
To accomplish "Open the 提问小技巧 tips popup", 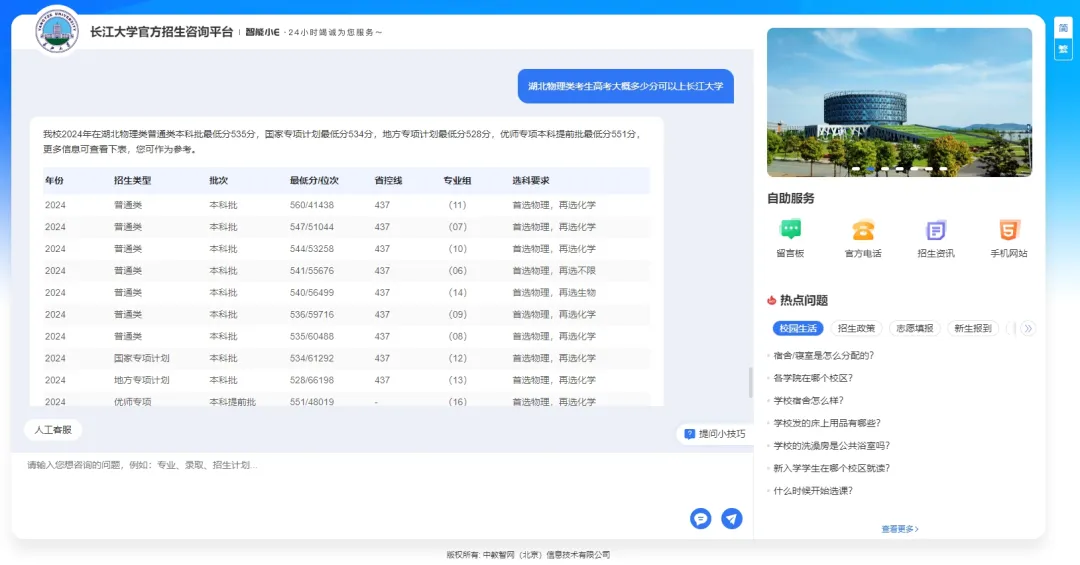I will coord(714,434).
